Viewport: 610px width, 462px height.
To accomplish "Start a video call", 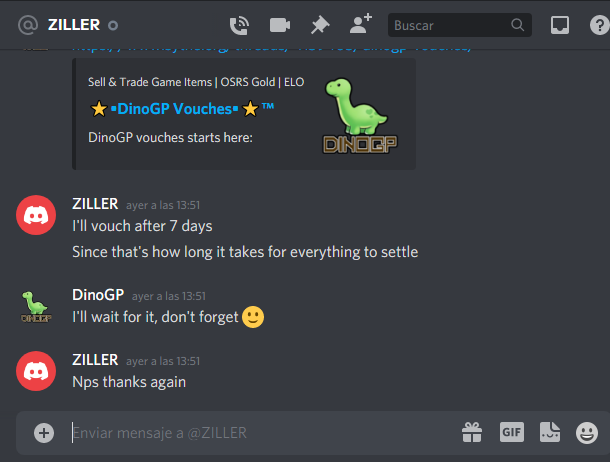I will coord(280,25).
